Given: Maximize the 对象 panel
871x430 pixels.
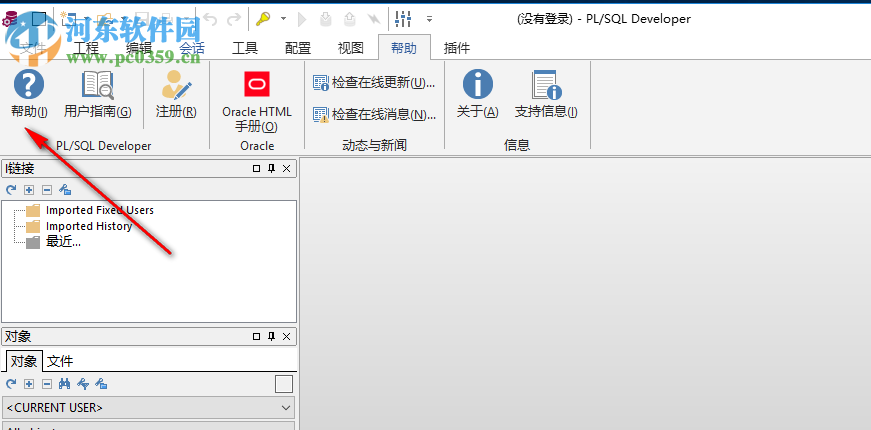Looking at the screenshot, I should 257,336.
